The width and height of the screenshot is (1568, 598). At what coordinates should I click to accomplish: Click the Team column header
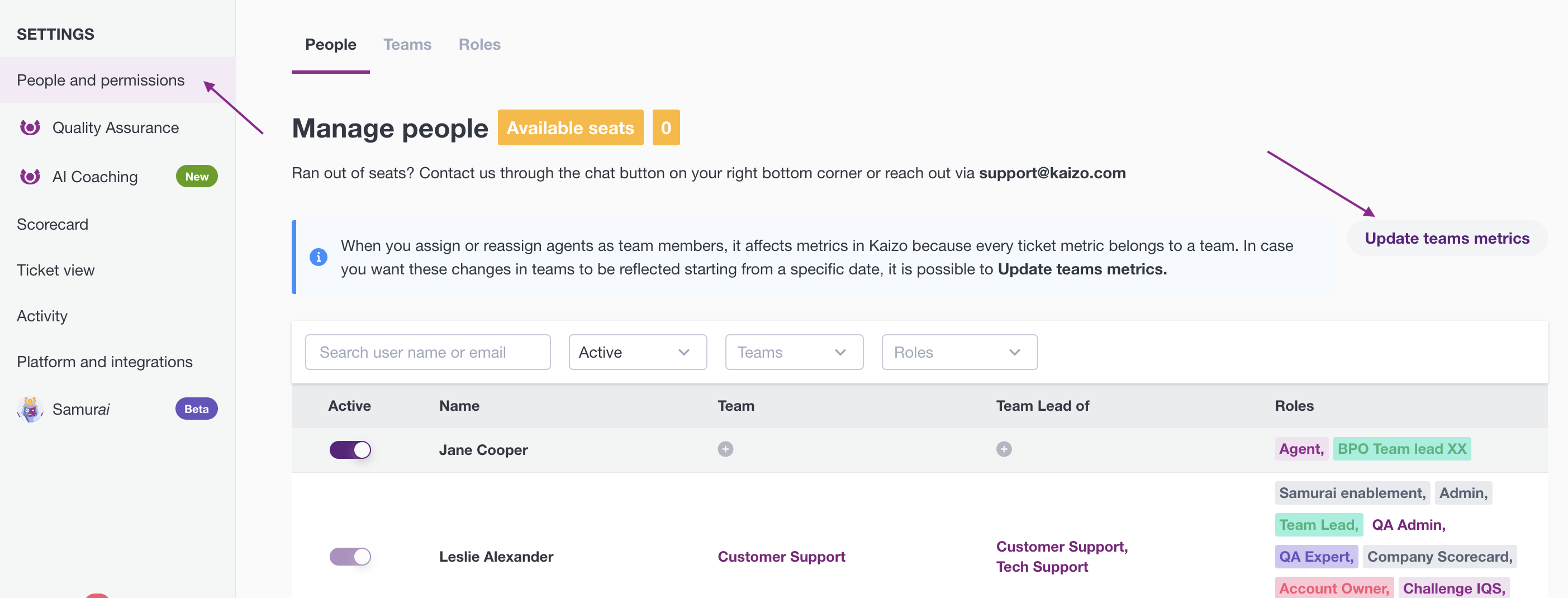[x=736, y=406]
